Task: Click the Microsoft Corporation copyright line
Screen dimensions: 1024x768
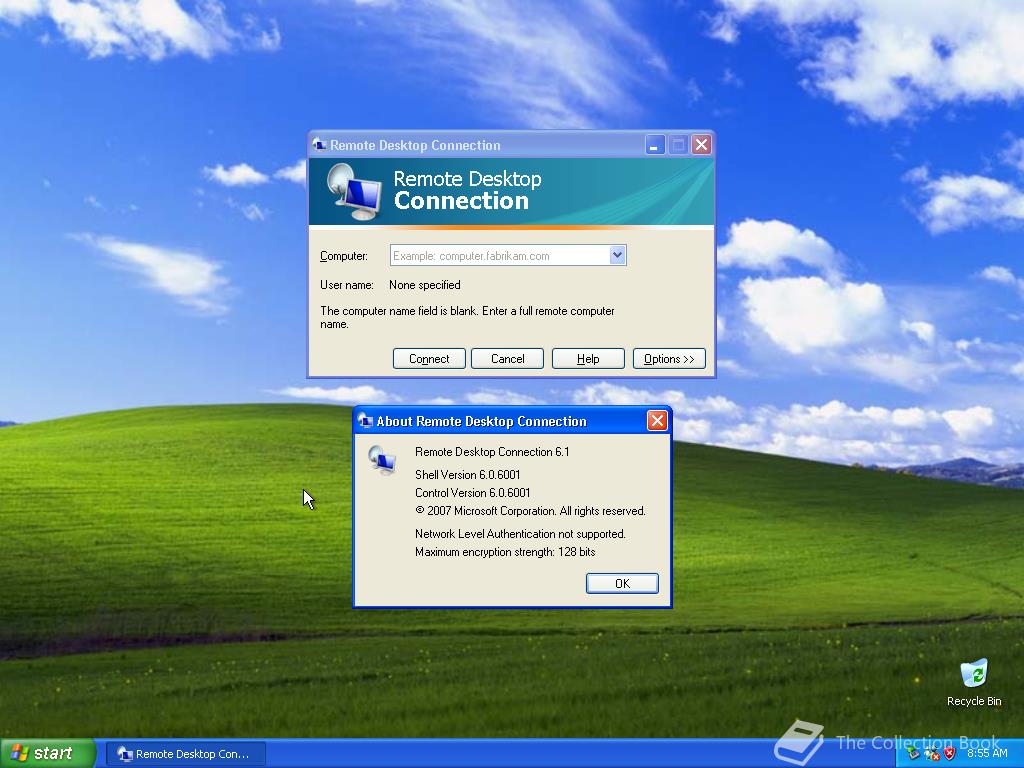Action: [530, 511]
